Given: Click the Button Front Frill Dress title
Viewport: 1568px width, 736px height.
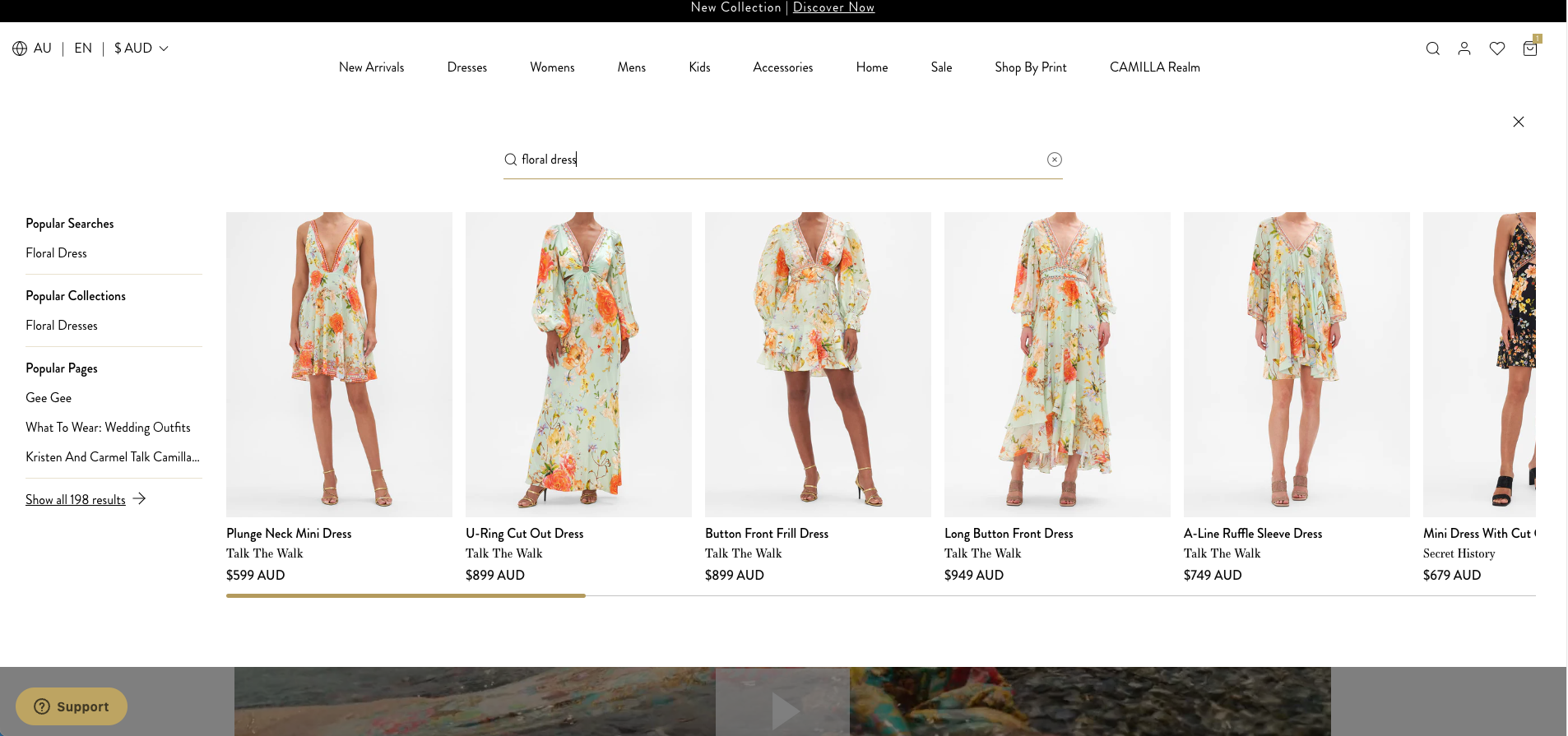Looking at the screenshot, I should pyautogui.click(x=767, y=534).
